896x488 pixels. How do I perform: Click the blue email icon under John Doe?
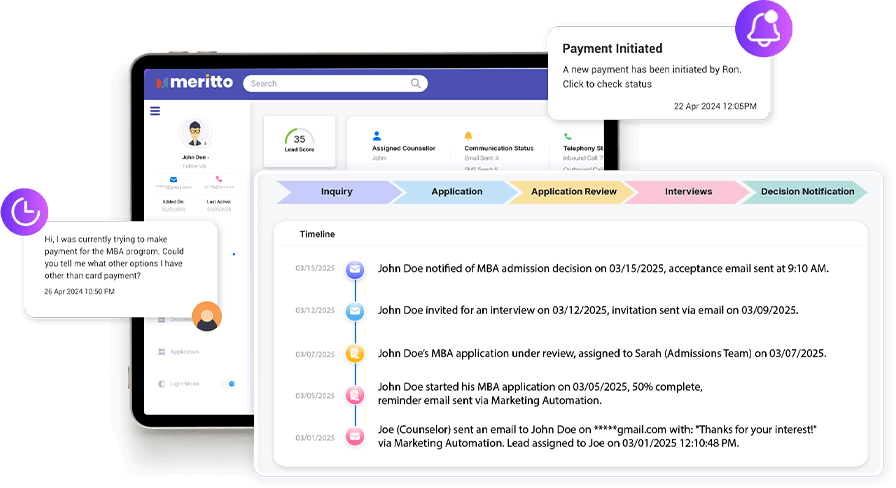(174, 179)
